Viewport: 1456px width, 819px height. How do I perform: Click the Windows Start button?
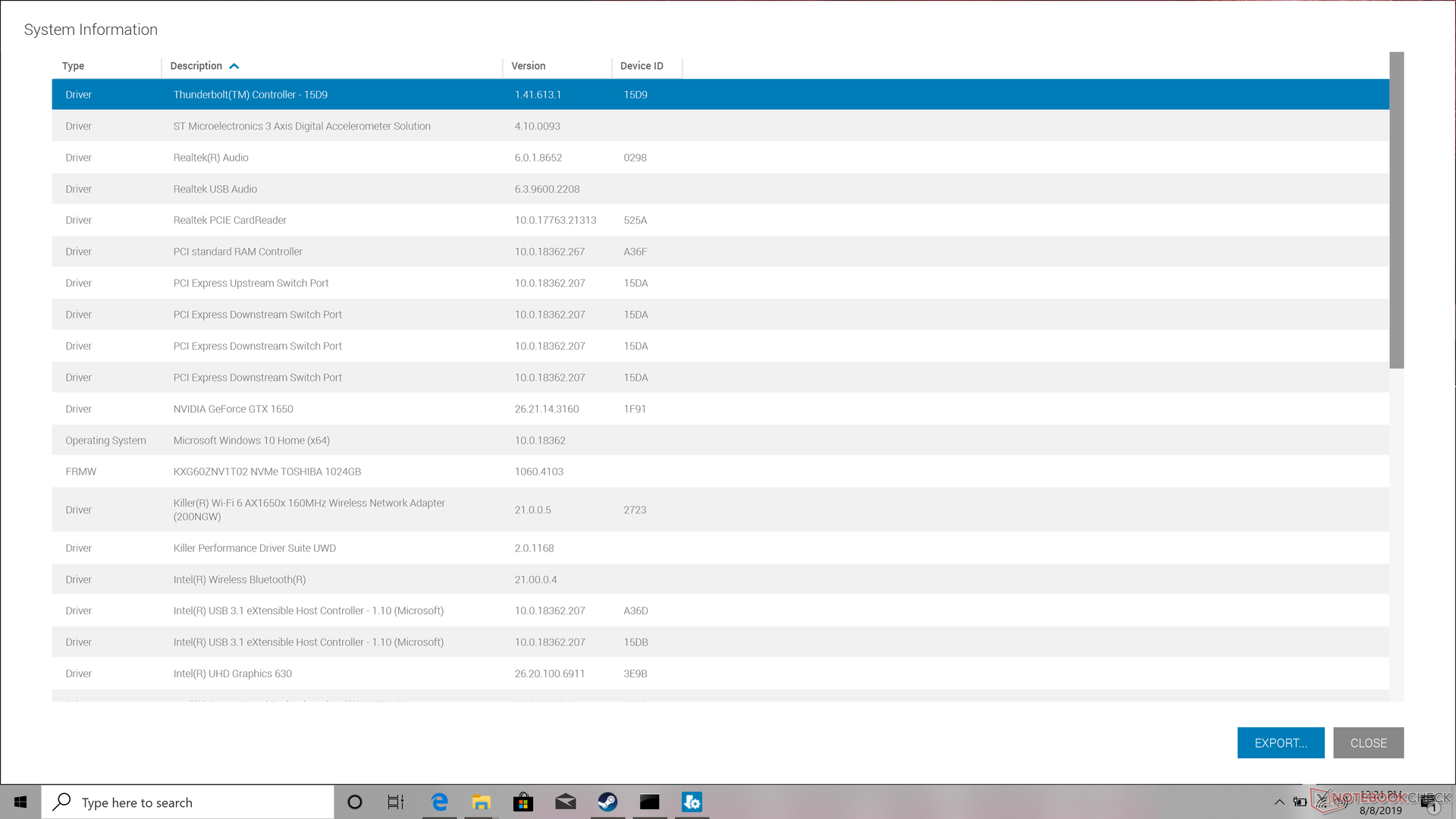coord(20,802)
